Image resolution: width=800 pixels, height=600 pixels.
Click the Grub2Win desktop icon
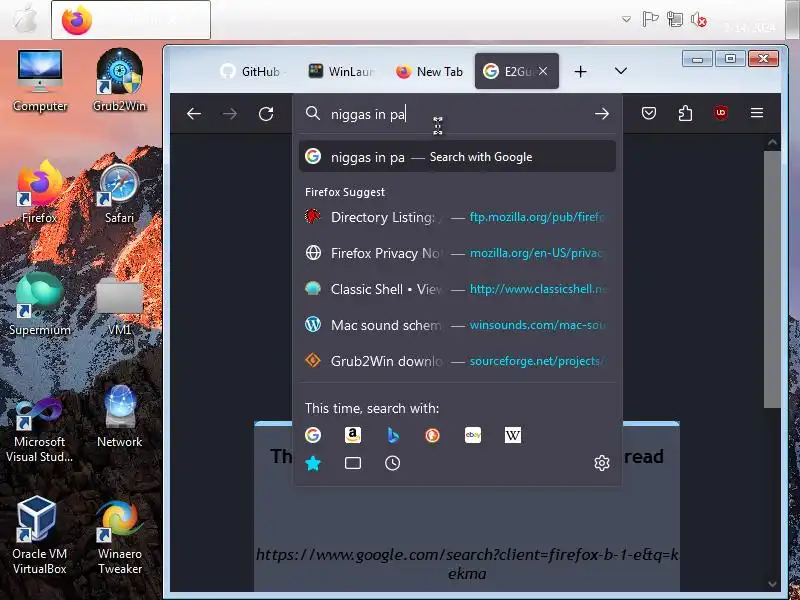click(119, 80)
